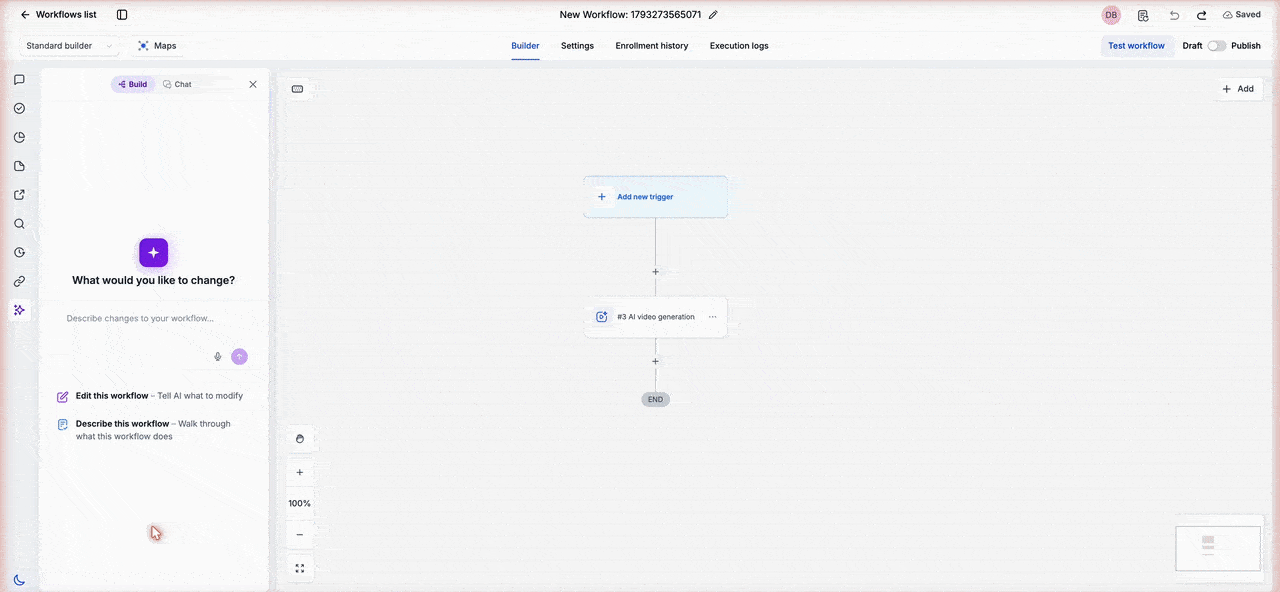This screenshot has height=592, width=1280.
Task: Select the Chat mode tab
Action: tap(177, 85)
